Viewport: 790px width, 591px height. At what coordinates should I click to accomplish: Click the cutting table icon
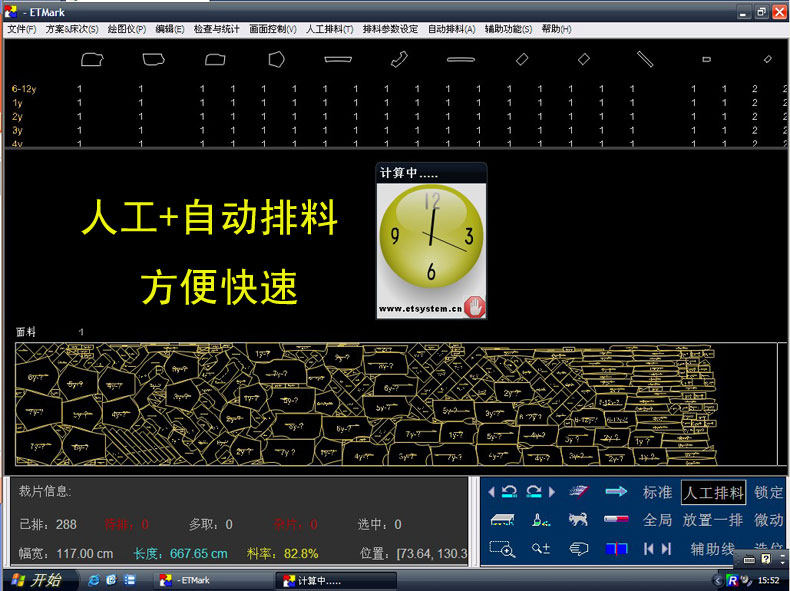[x=502, y=519]
